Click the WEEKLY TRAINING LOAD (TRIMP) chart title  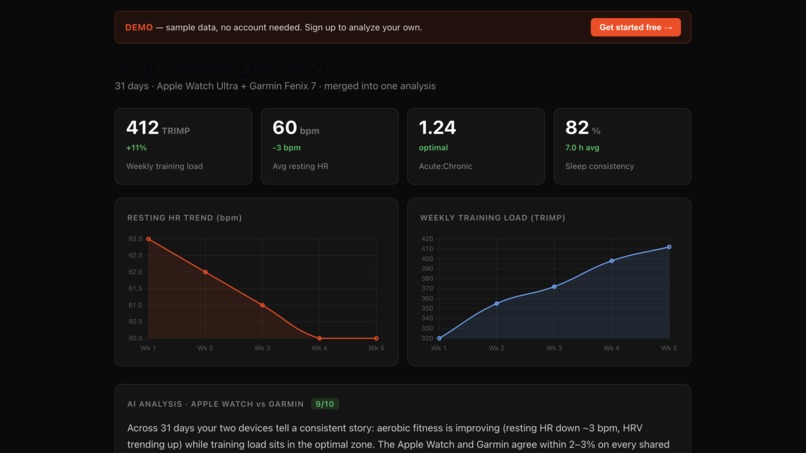[x=492, y=218]
